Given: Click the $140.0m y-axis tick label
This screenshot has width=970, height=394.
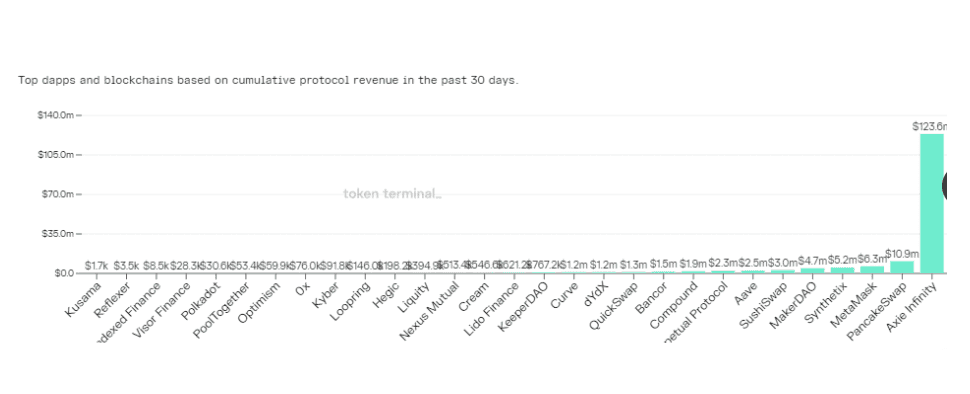Looking at the screenshot, I should coord(56,115).
